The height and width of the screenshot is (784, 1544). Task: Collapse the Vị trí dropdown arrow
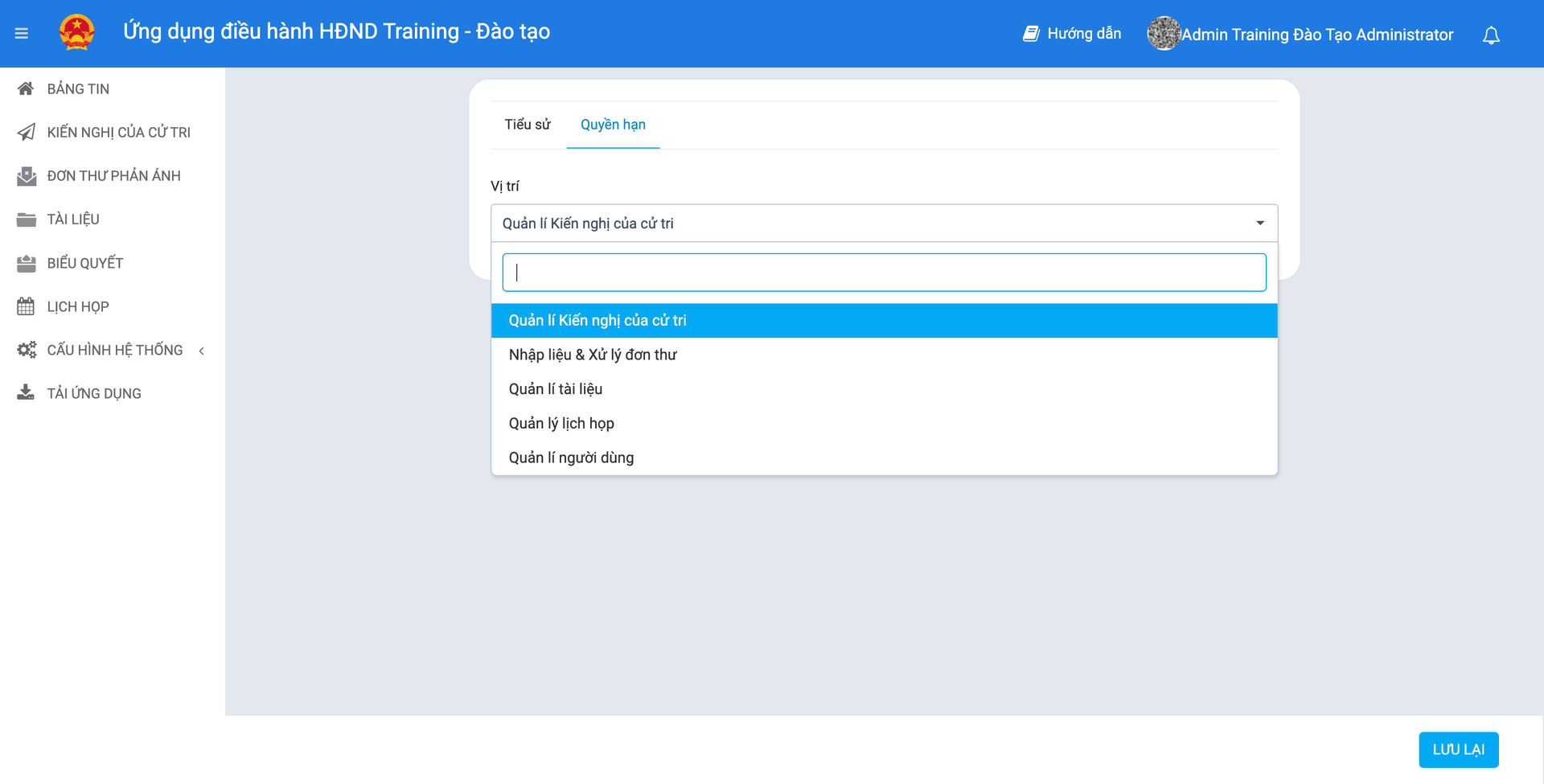pos(1259,224)
